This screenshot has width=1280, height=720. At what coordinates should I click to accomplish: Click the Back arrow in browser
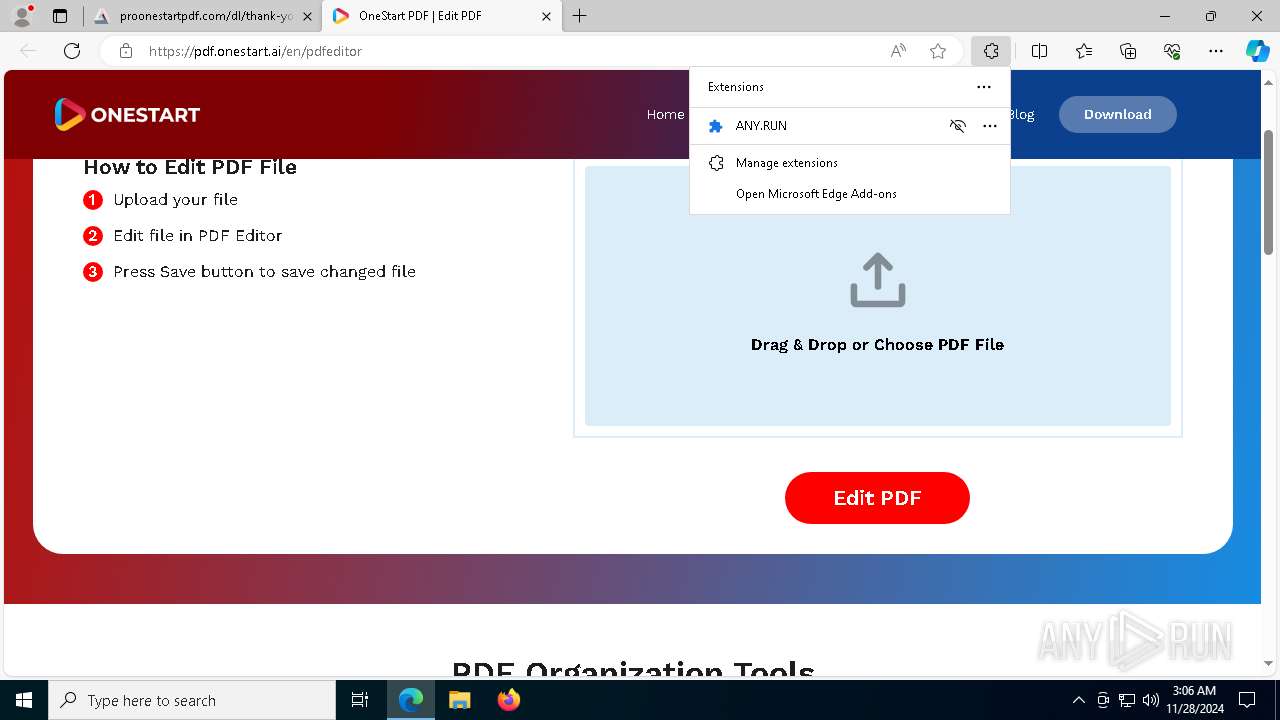click(28, 51)
